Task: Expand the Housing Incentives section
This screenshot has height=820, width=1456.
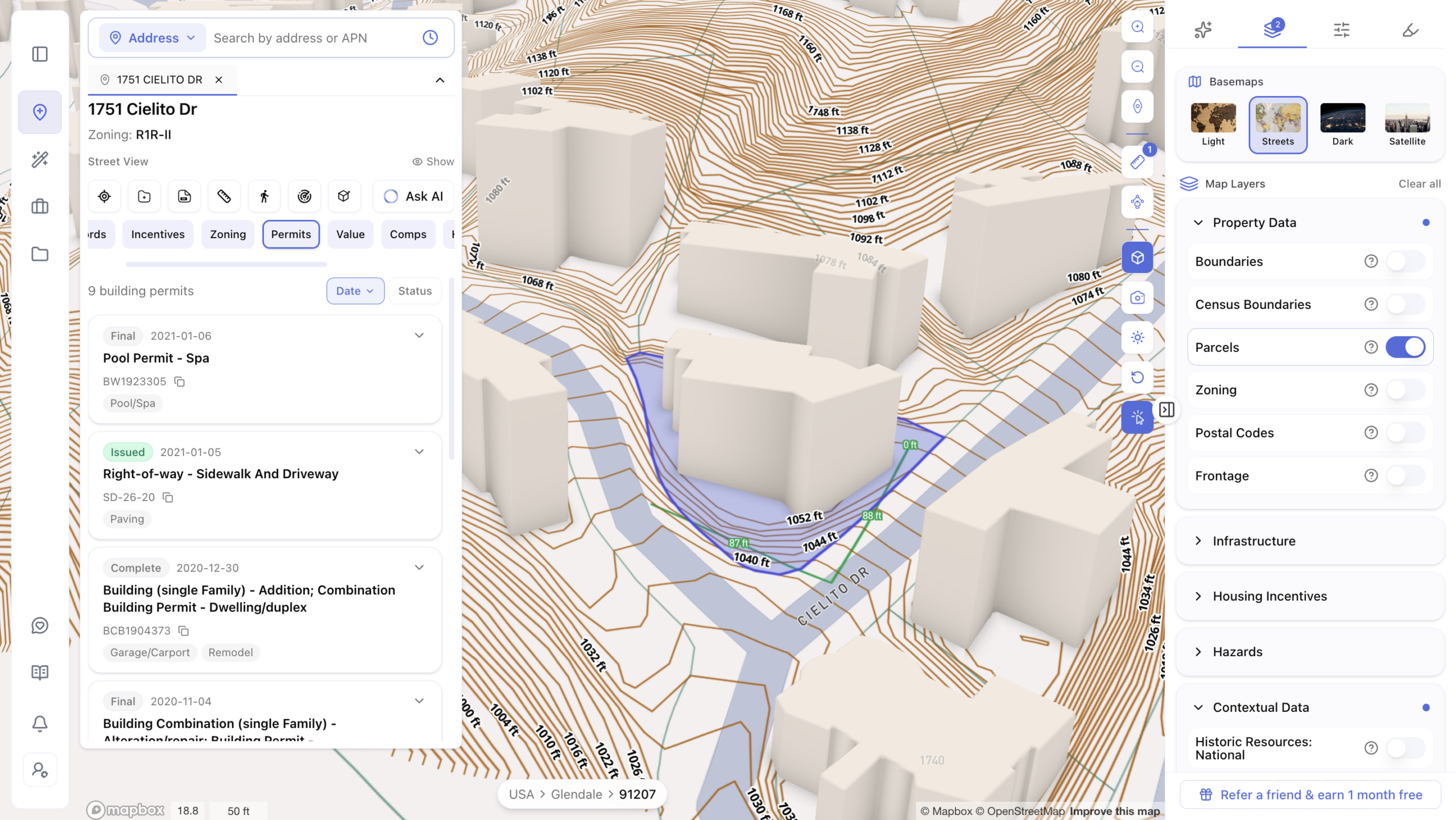Action: click(1198, 596)
